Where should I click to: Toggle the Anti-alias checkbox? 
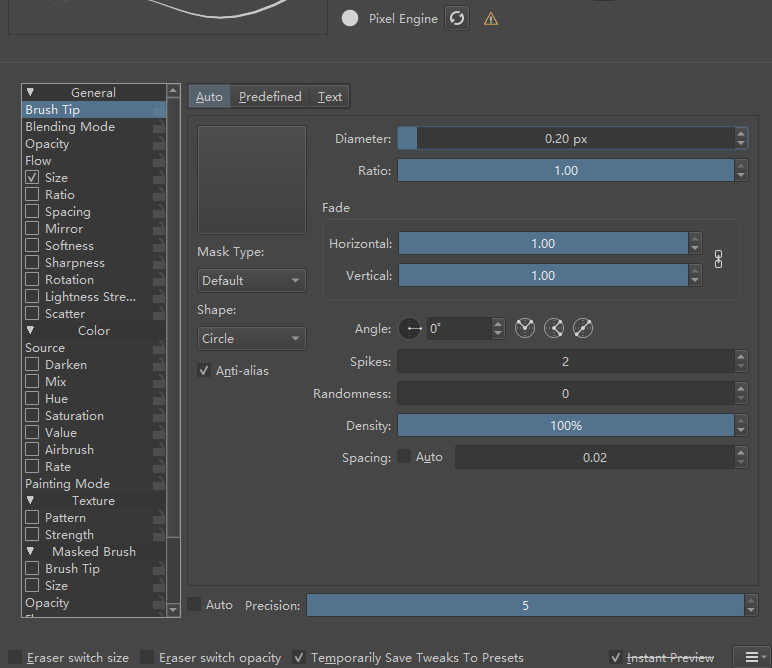(x=205, y=371)
